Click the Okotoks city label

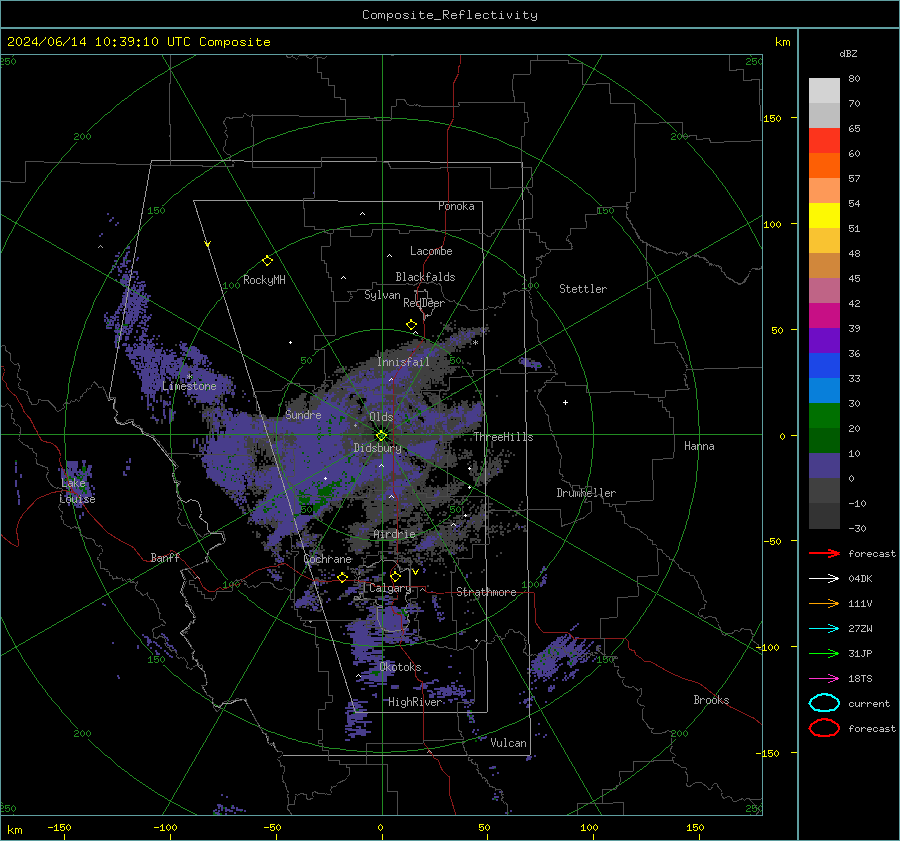pos(400,667)
